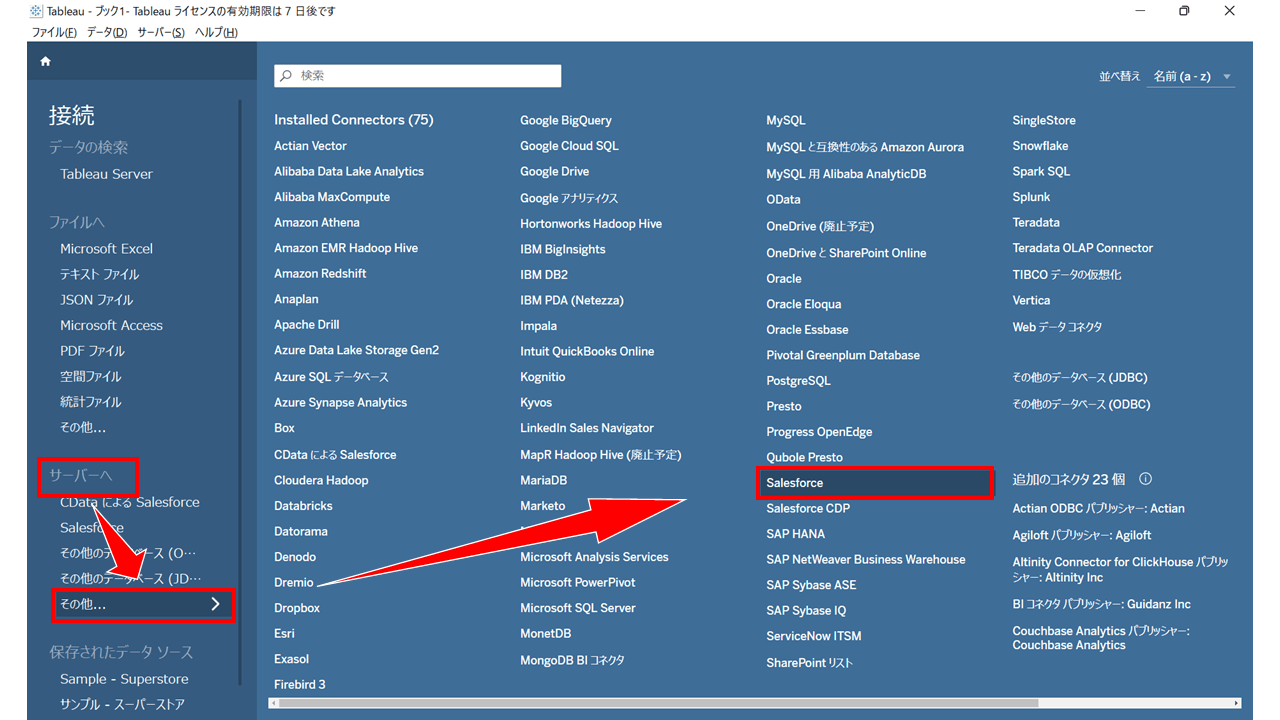
Task: Select Microsoft Access connection
Action: 111,325
